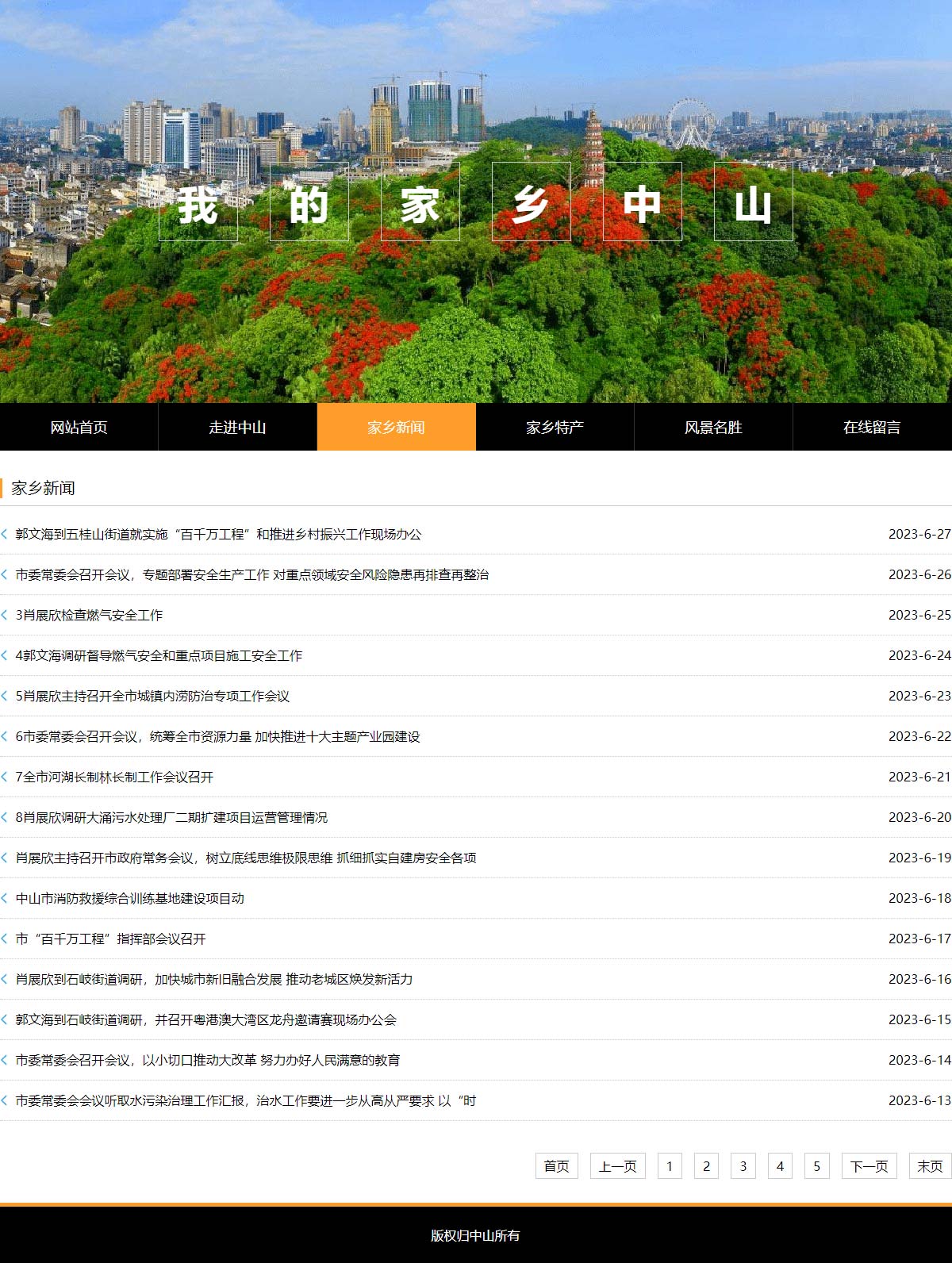Click the date 2023-6-27

click(x=919, y=535)
